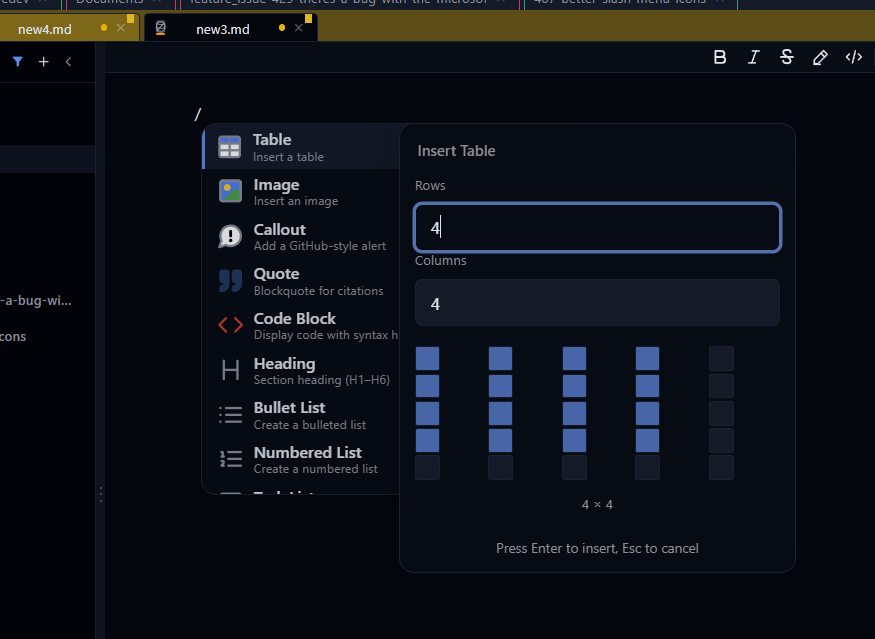Create a Numbered List
The image size is (875, 639).
pyautogui.click(x=301, y=460)
